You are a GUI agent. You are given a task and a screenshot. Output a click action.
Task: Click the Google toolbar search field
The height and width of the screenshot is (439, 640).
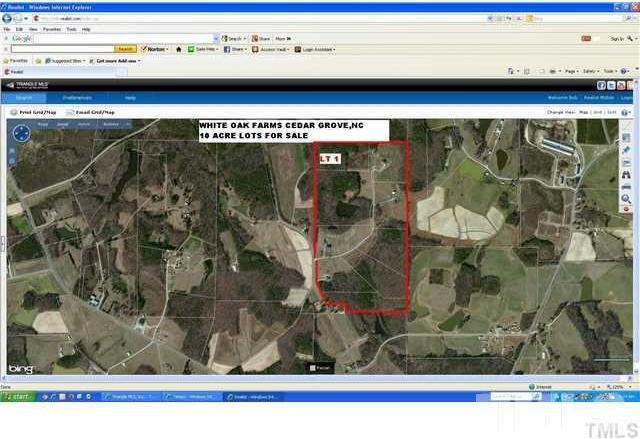click(x=124, y=38)
